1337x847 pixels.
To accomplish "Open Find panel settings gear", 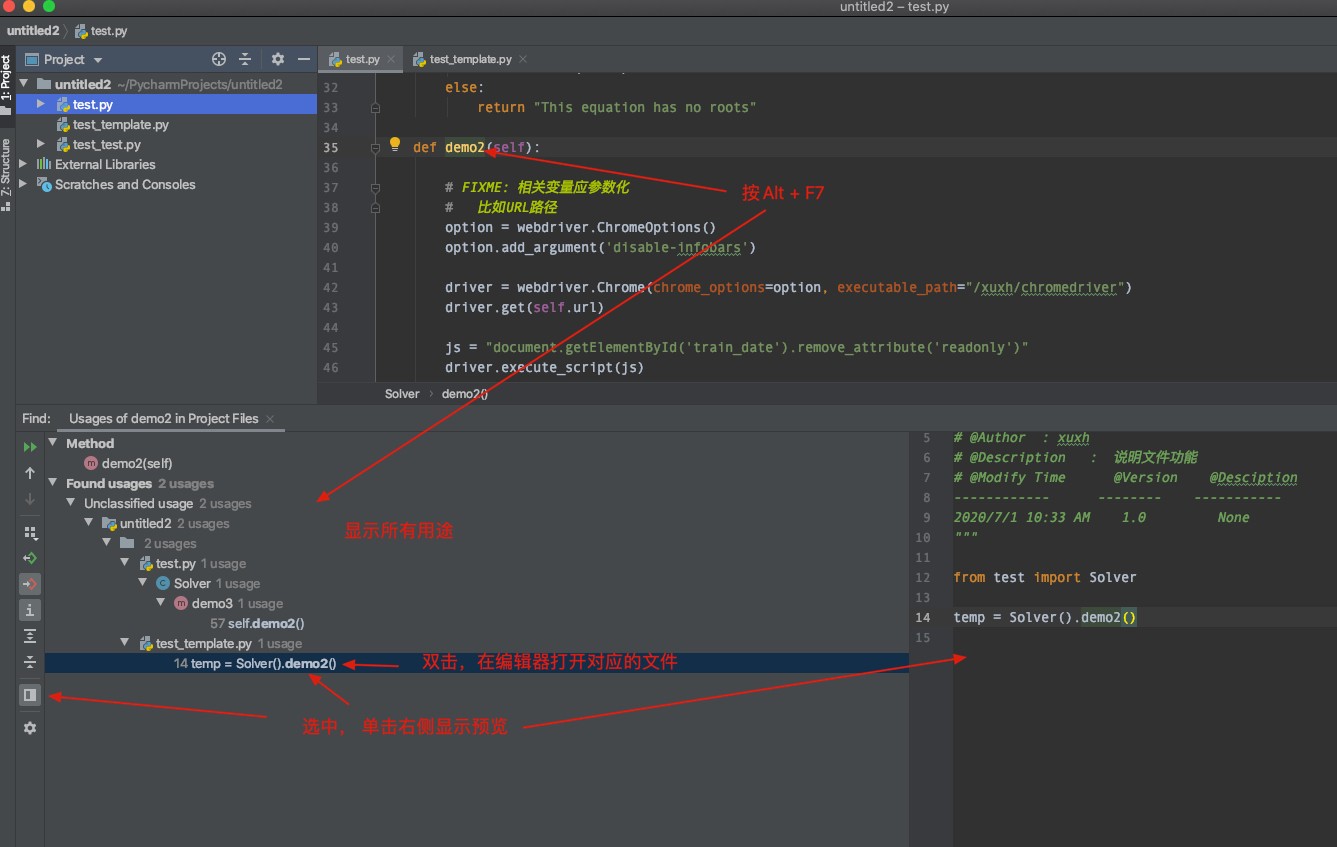I will pyautogui.click(x=30, y=728).
